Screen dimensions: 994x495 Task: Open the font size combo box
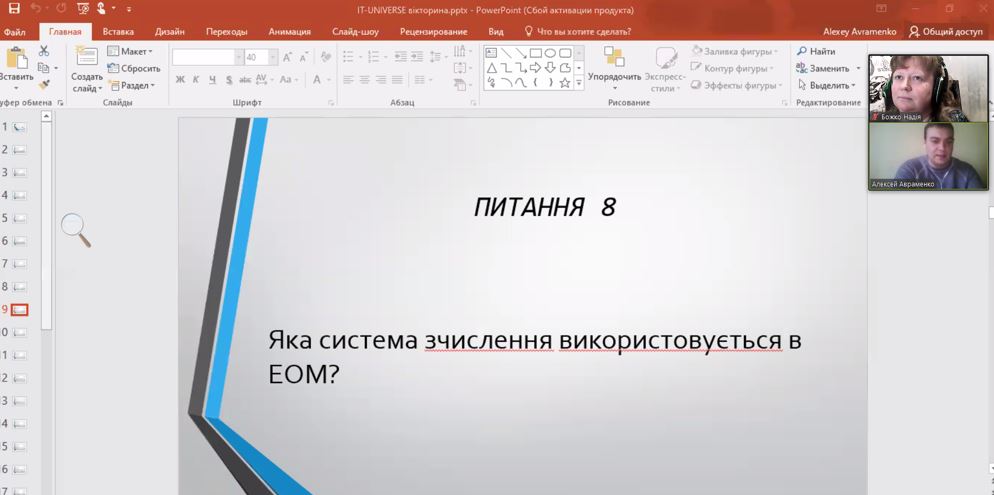257,58
